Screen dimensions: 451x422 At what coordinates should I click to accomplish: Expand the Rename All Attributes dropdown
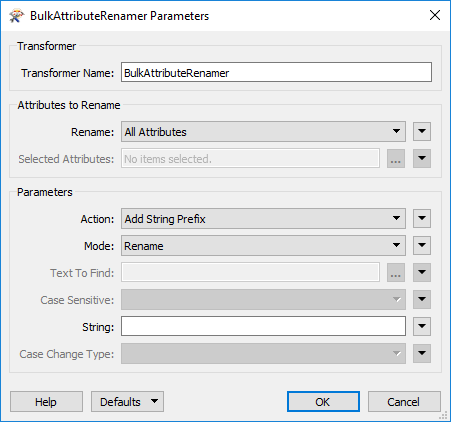pyautogui.click(x=263, y=132)
